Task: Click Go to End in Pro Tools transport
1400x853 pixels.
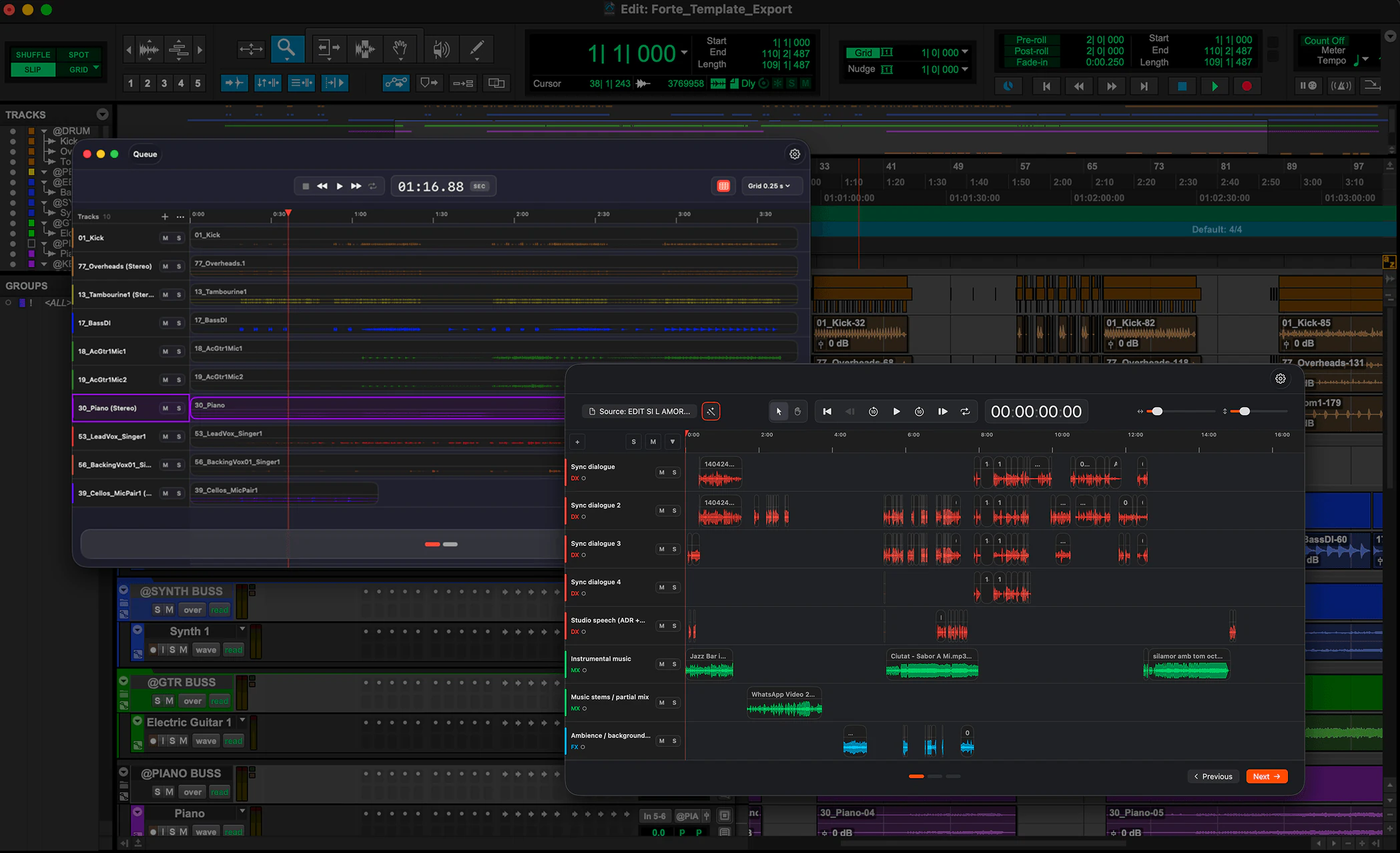Action: (1144, 86)
